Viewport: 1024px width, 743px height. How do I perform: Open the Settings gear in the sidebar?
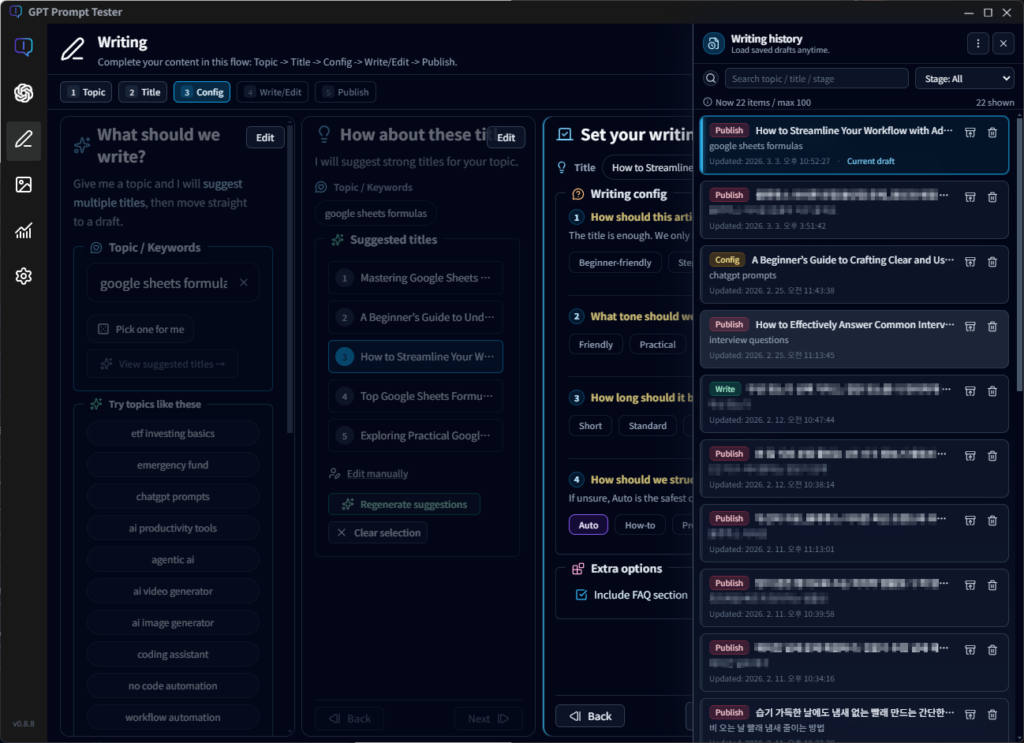23,275
